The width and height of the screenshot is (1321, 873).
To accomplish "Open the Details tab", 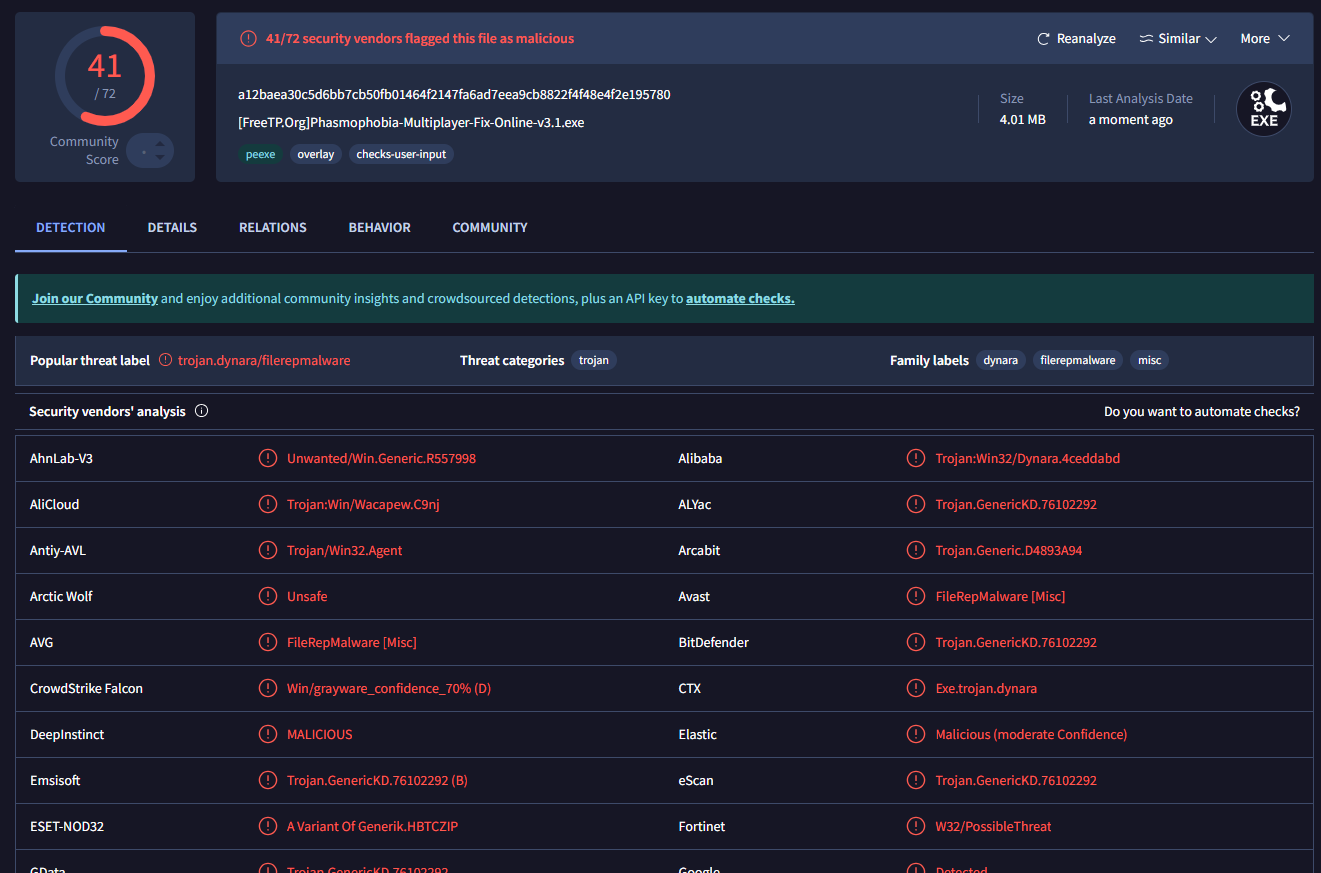I will (172, 228).
